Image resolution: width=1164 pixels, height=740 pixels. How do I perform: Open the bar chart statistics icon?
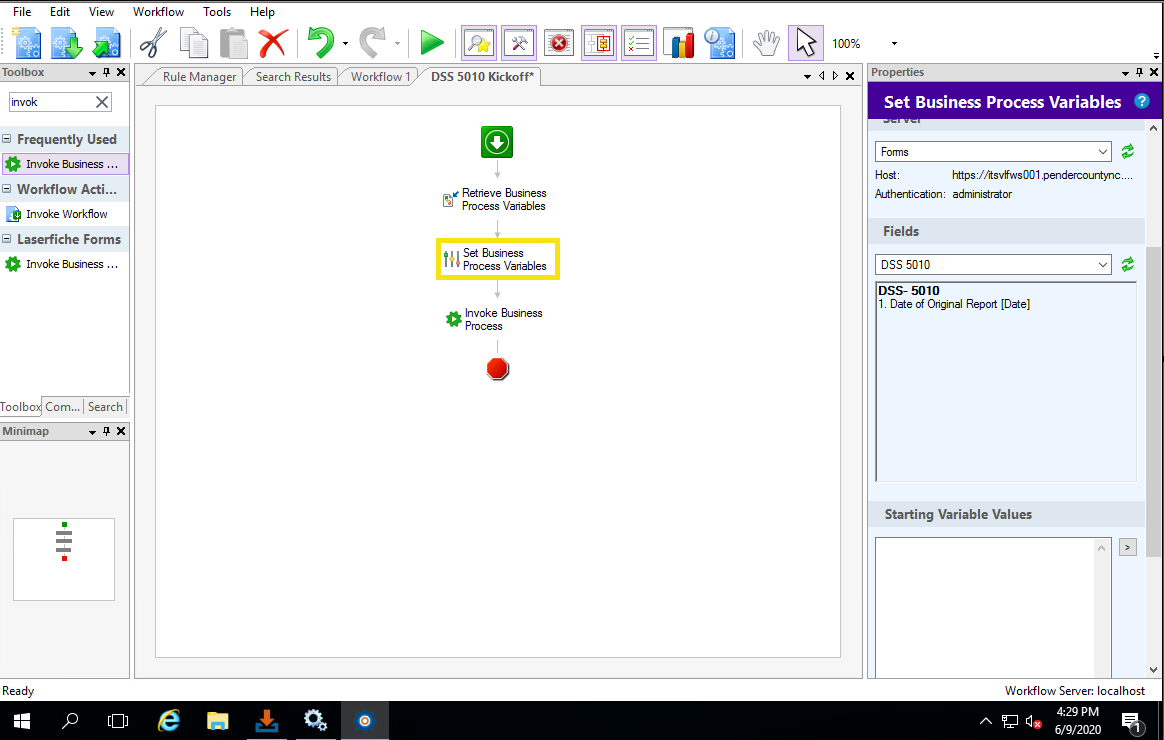click(x=681, y=43)
